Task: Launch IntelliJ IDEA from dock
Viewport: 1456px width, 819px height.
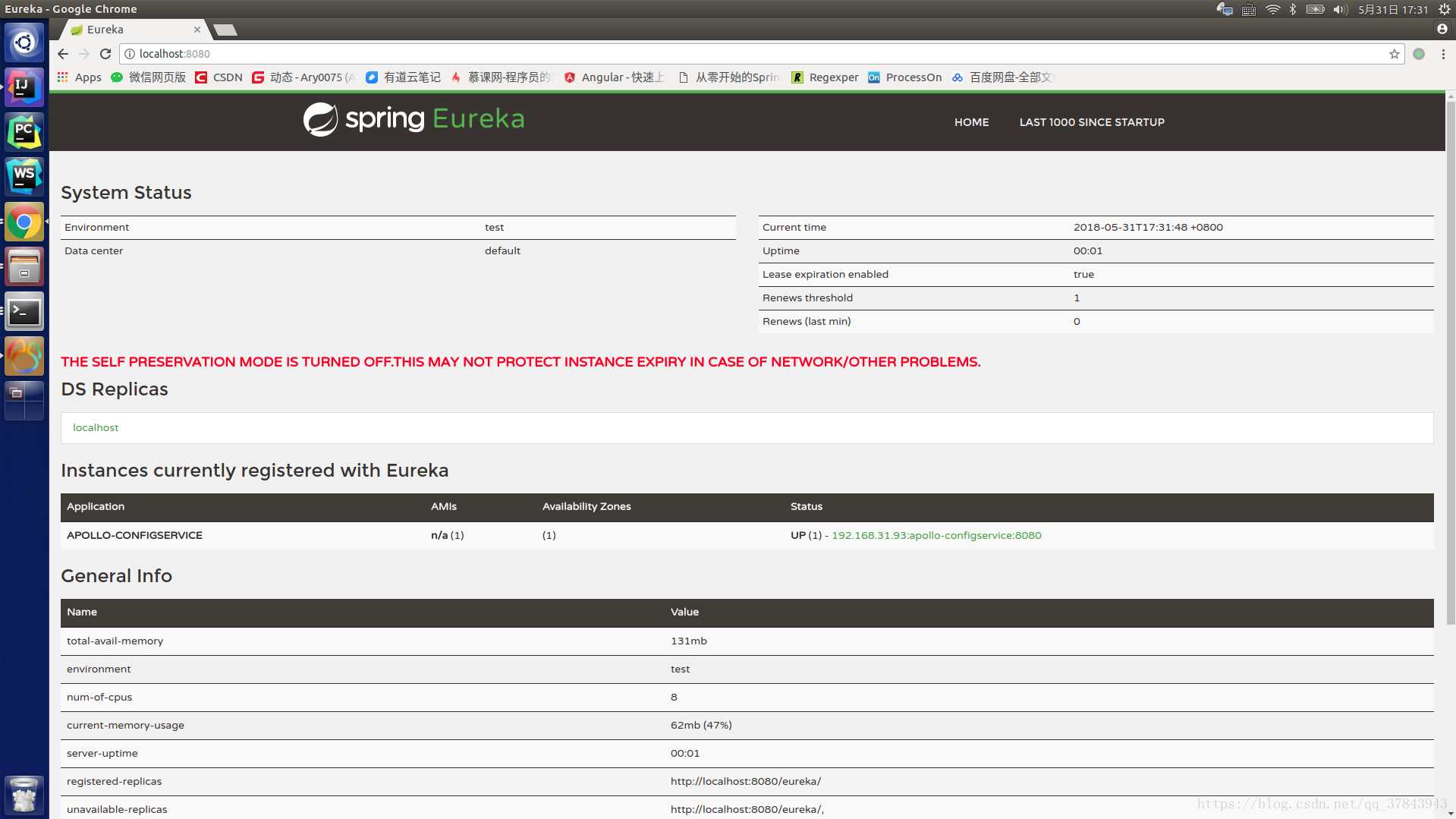Action: click(x=24, y=87)
